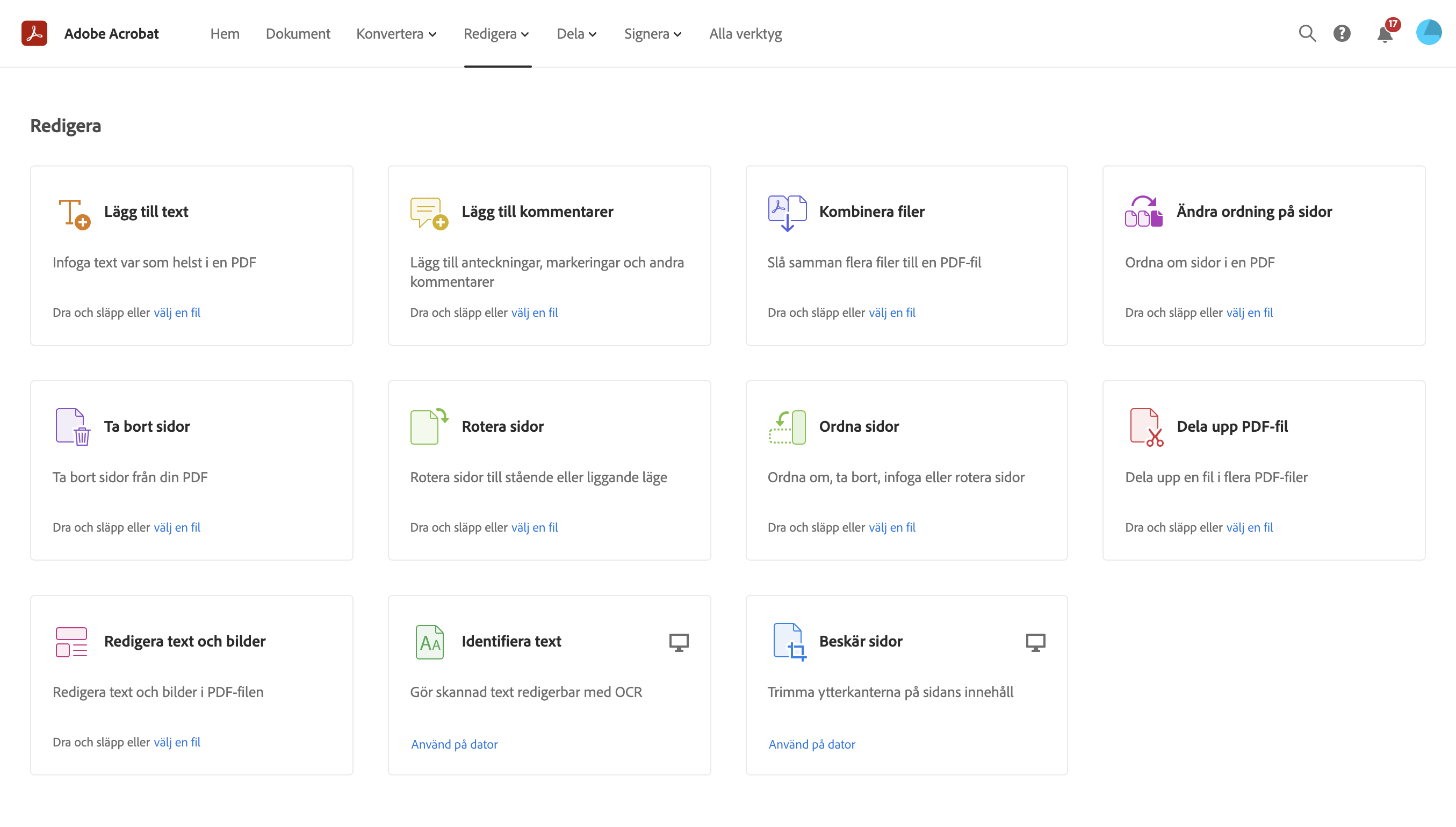Screen dimensions: 1456x827
Task: Expand the Dela dropdown menu
Action: pyautogui.click(x=577, y=33)
